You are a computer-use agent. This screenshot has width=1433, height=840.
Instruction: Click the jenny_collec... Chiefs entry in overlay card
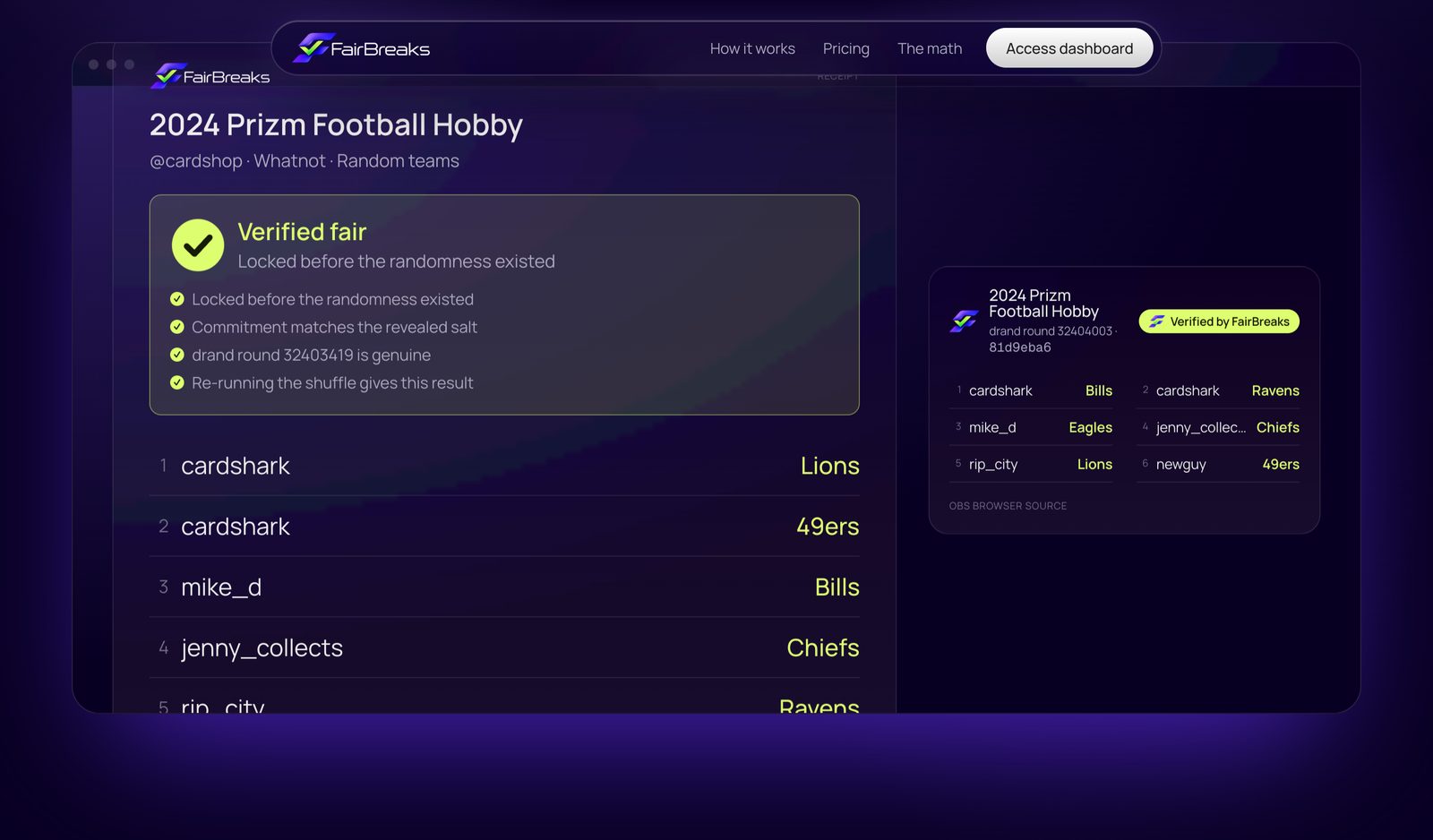point(1218,427)
